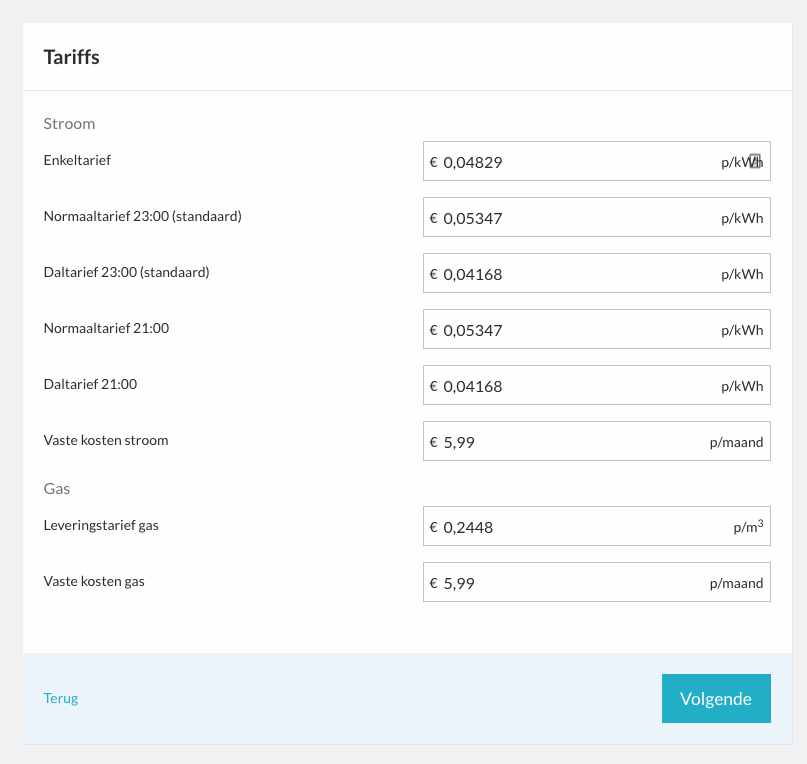Click into the Normaaltarief 21:00 field
Viewport: 807px width, 764px height.
click(597, 329)
